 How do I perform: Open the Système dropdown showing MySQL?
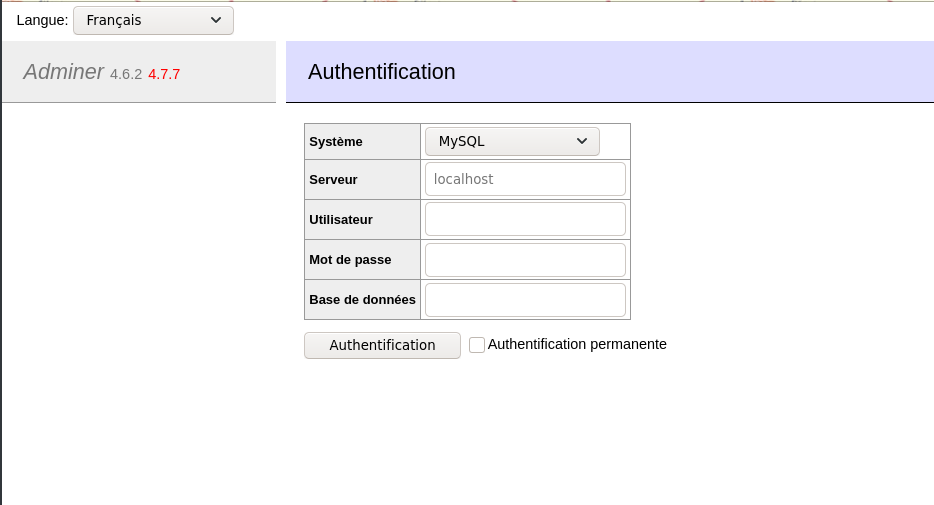click(512, 141)
